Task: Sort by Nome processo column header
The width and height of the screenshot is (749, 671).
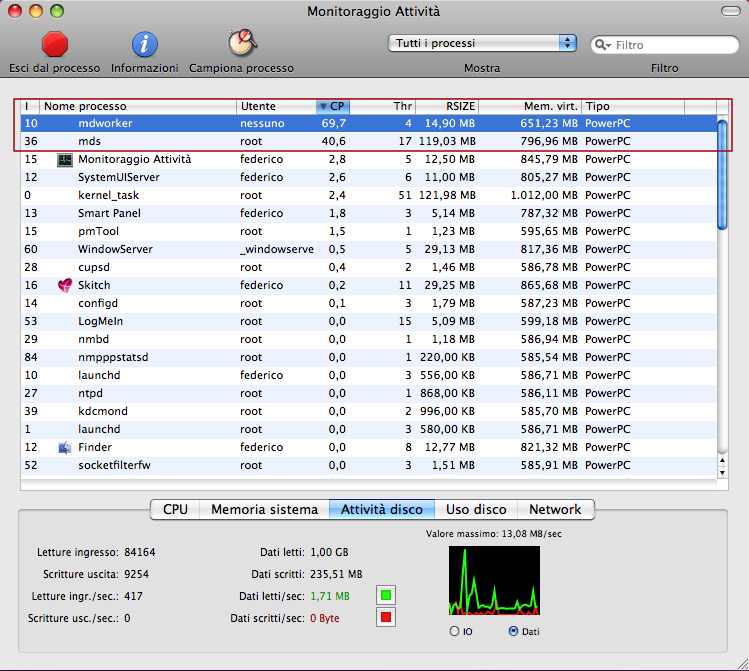Action: (138, 106)
